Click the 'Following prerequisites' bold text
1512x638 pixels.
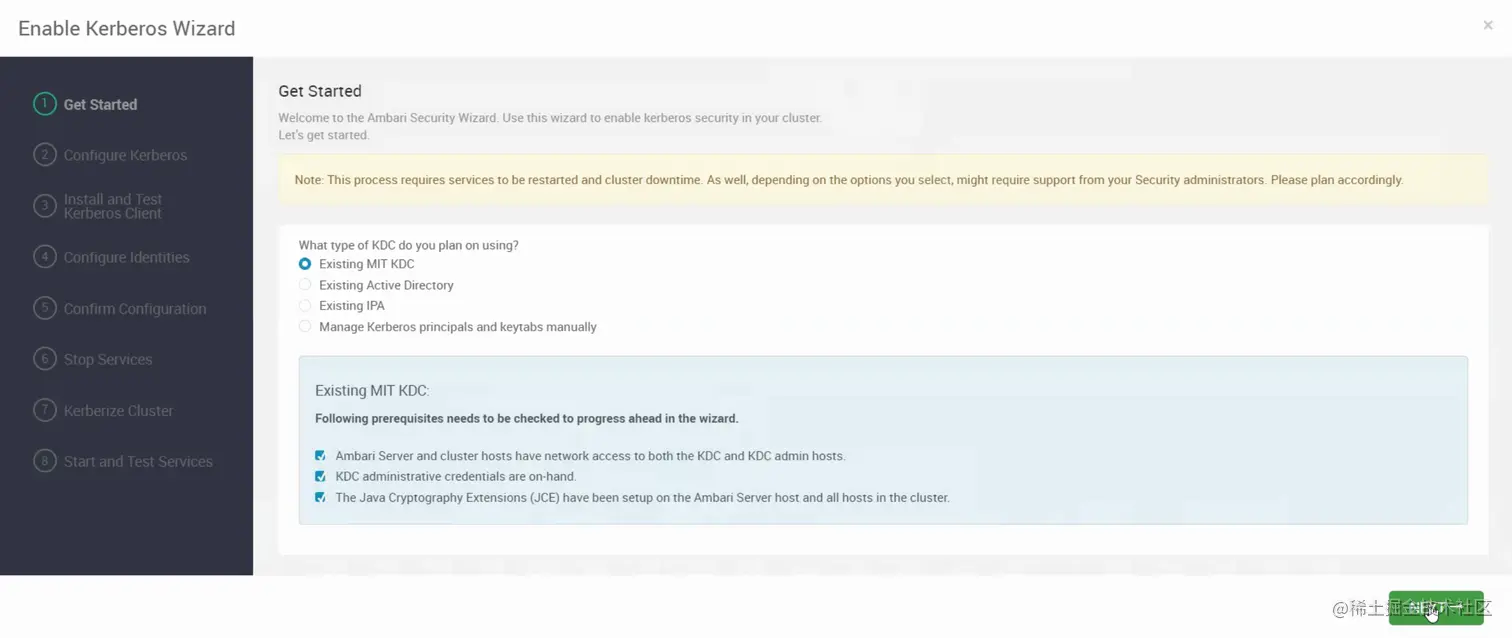point(527,419)
